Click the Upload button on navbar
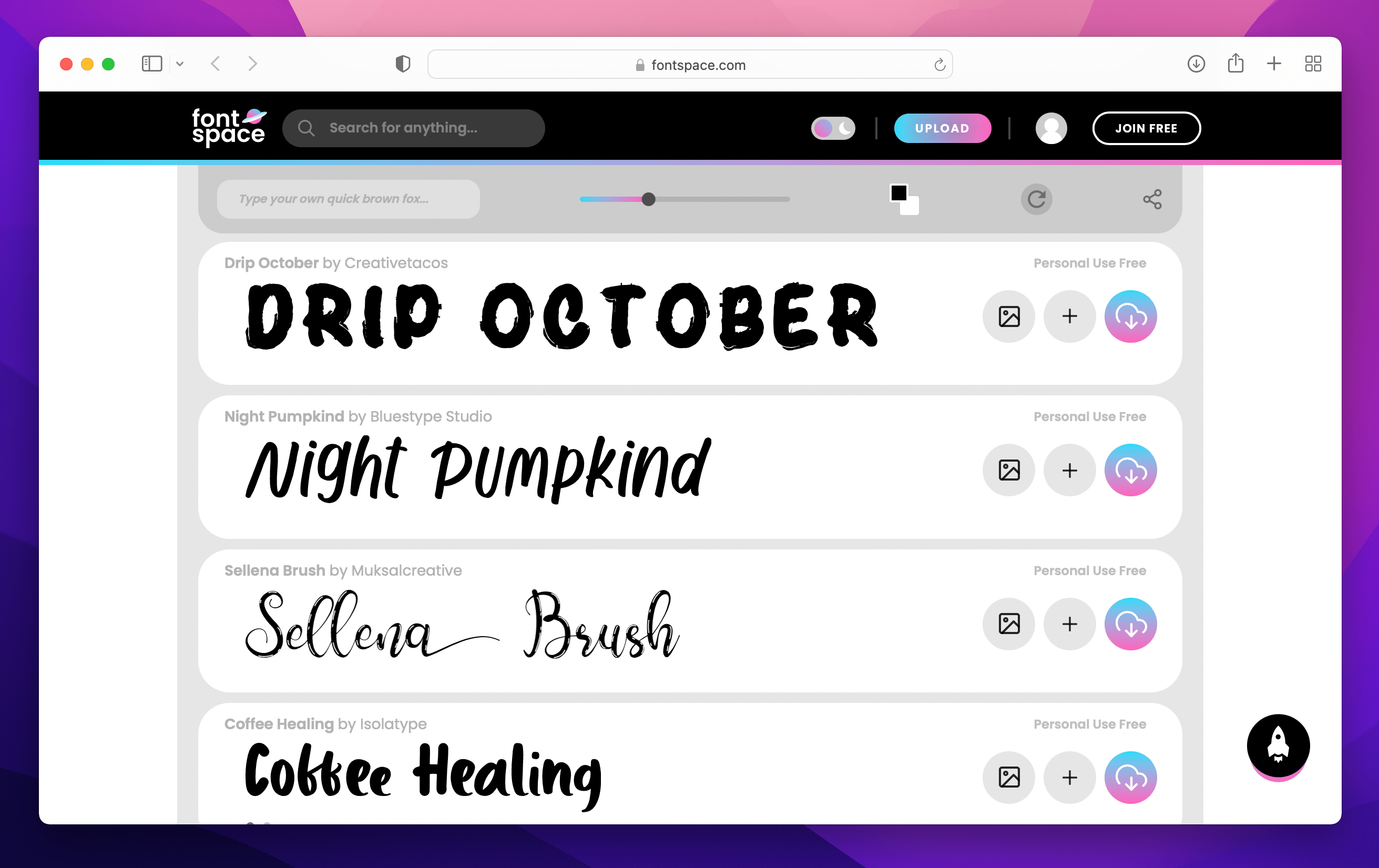 939,127
